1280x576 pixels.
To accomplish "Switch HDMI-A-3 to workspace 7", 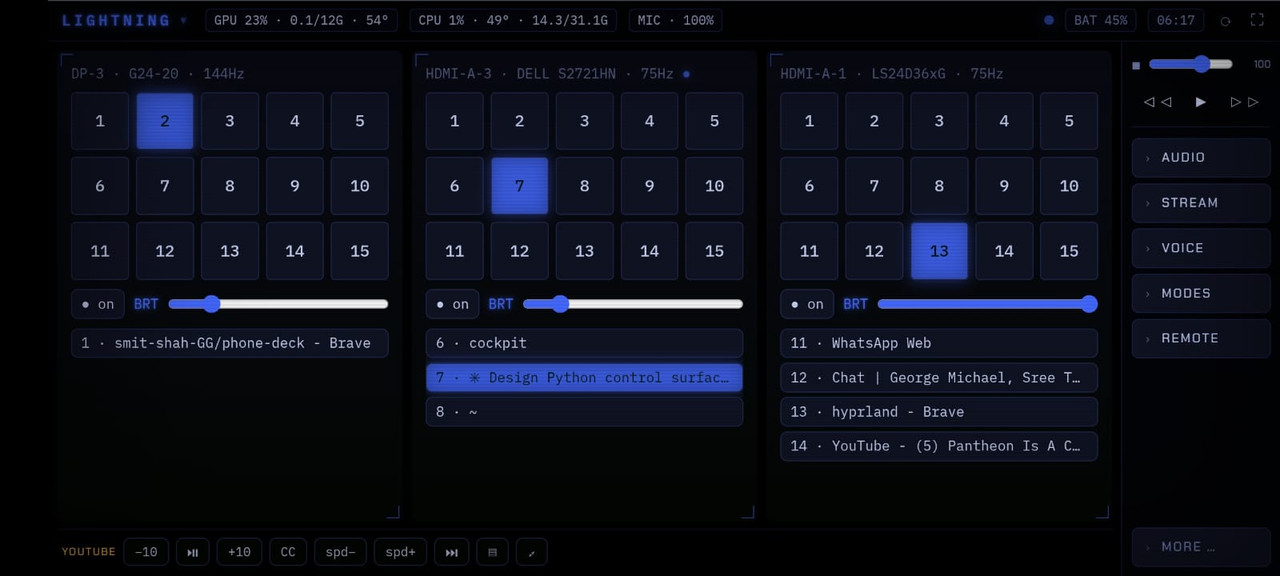I will pyautogui.click(x=520, y=186).
